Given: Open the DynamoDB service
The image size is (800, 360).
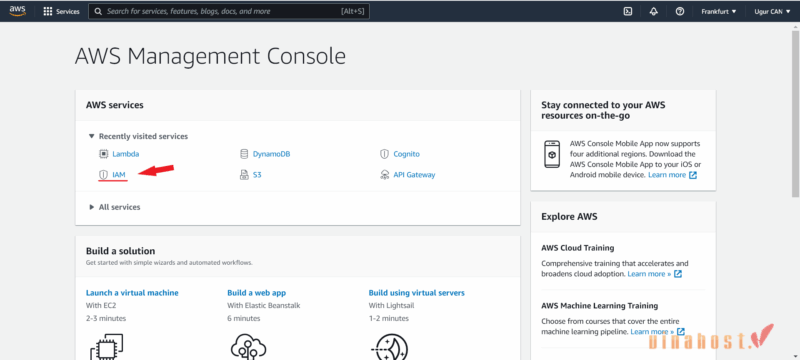Looking at the screenshot, I should (265, 154).
